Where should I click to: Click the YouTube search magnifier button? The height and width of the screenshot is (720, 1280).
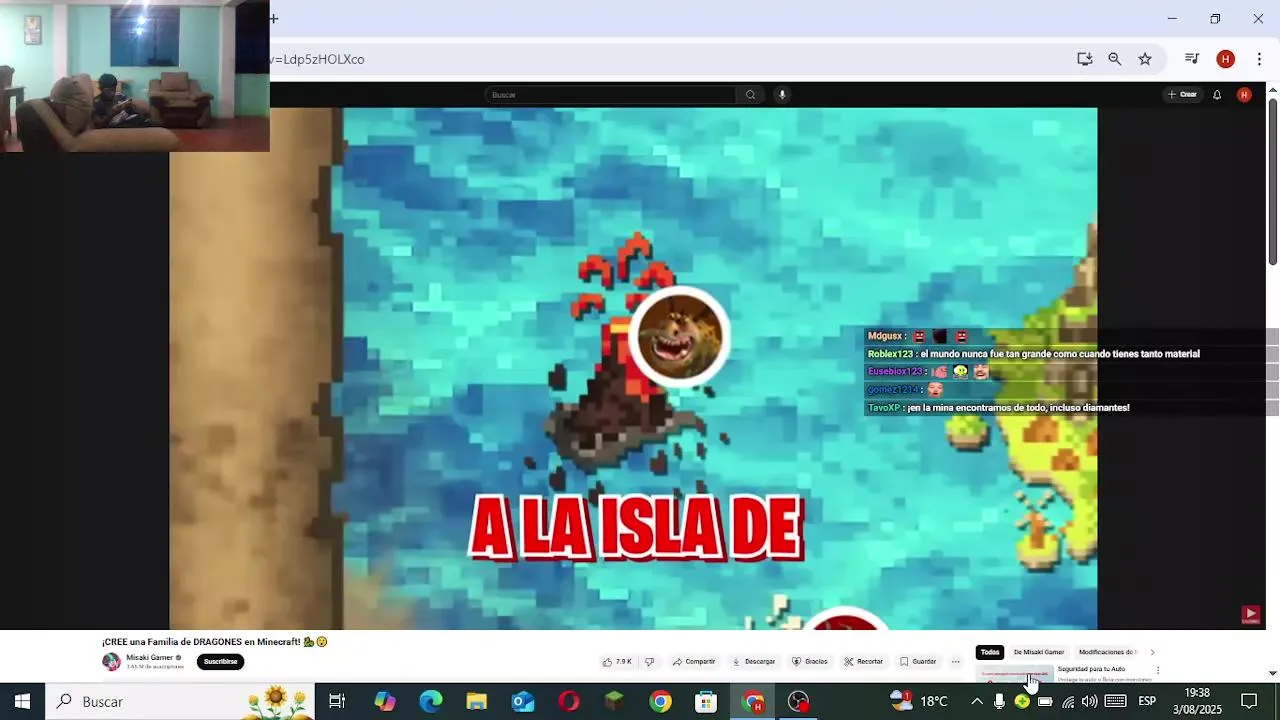pyautogui.click(x=750, y=95)
